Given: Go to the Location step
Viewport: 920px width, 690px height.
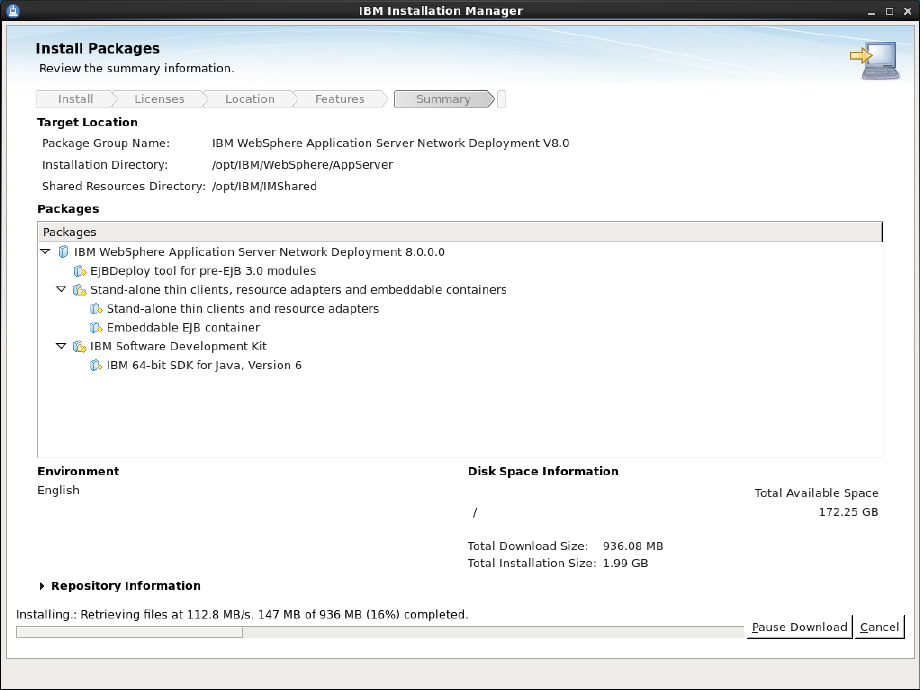Looking at the screenshot, I should (x=249, y=99).
